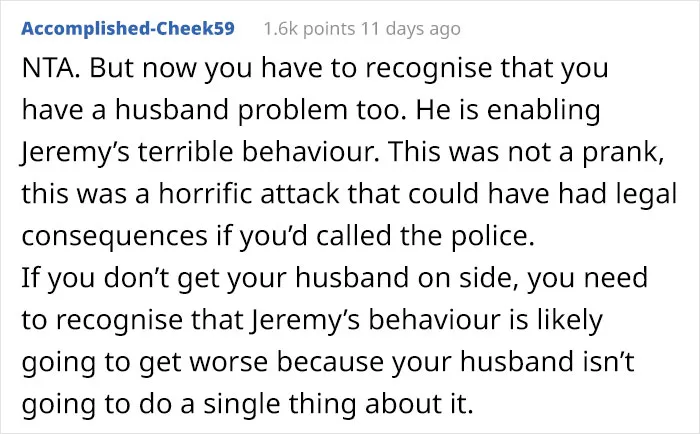Viewport: 700px width, 434px height.
Task: Click the word 'terrible' in the comment
Action: point(185,152)
